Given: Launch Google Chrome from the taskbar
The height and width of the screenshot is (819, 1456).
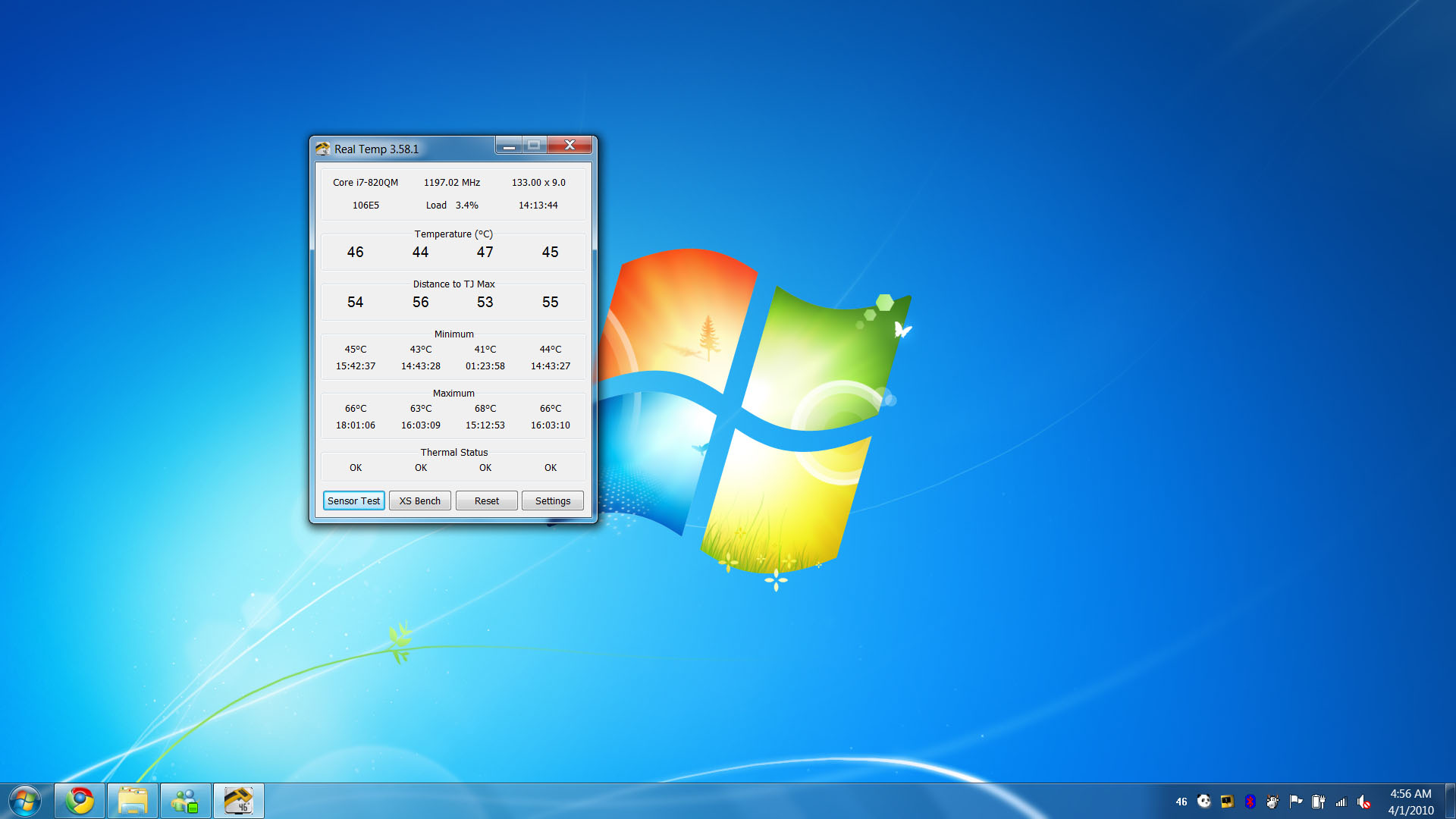Looking at the screenshot, I should [x=80, y=801].
